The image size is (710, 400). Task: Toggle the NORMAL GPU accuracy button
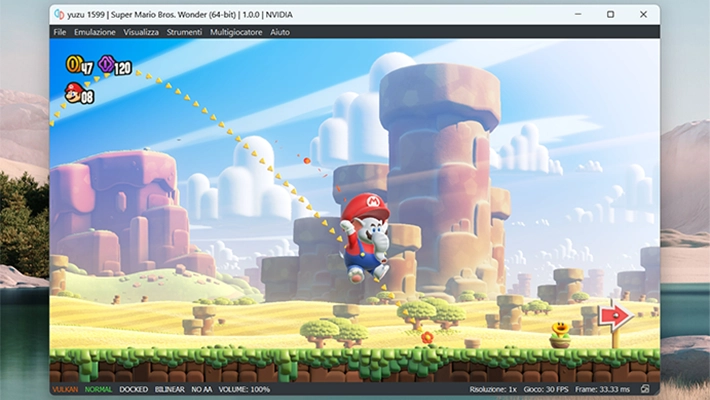[x=98, y=389]
